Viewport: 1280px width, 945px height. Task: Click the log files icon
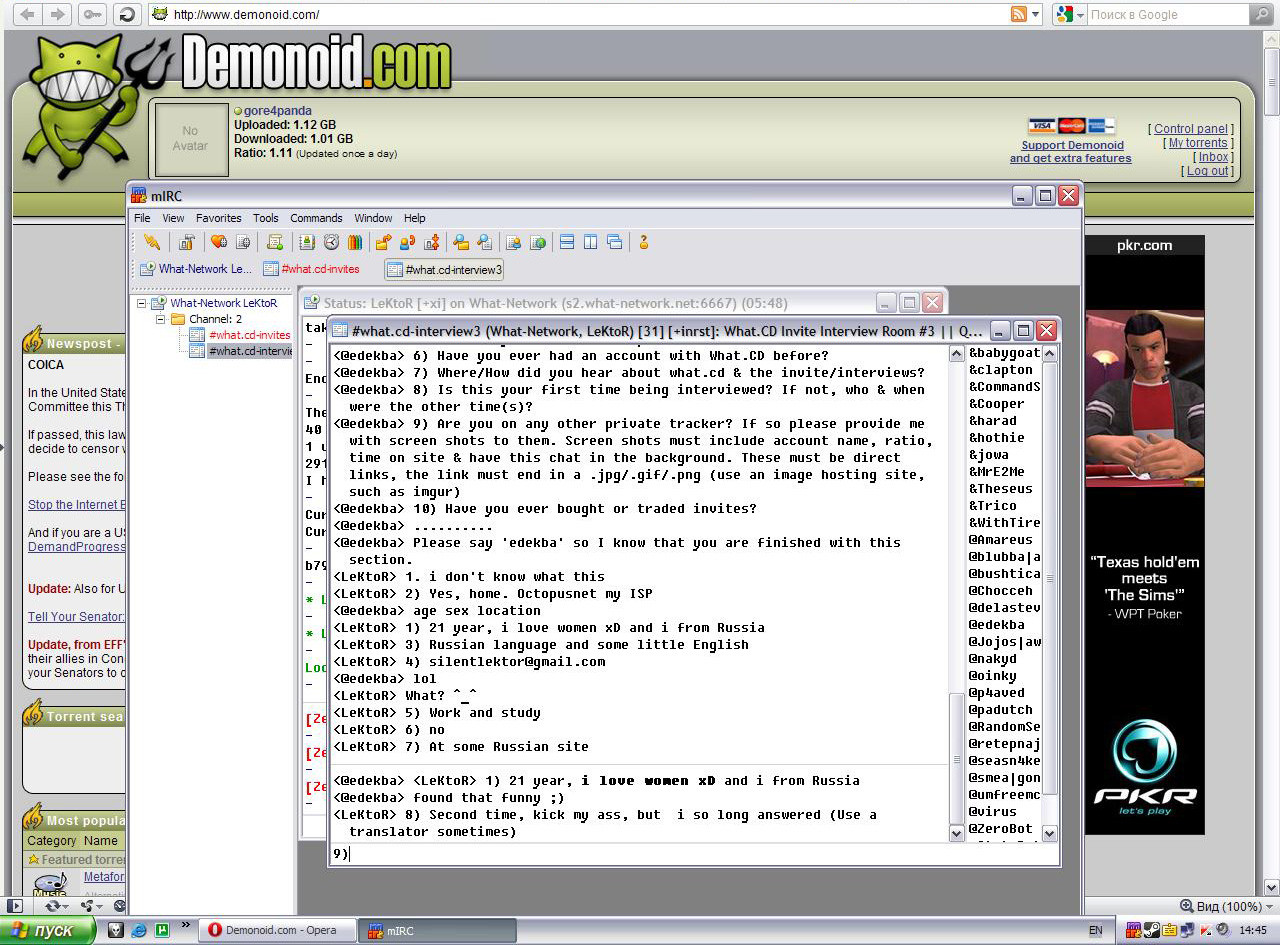point(484,242)
